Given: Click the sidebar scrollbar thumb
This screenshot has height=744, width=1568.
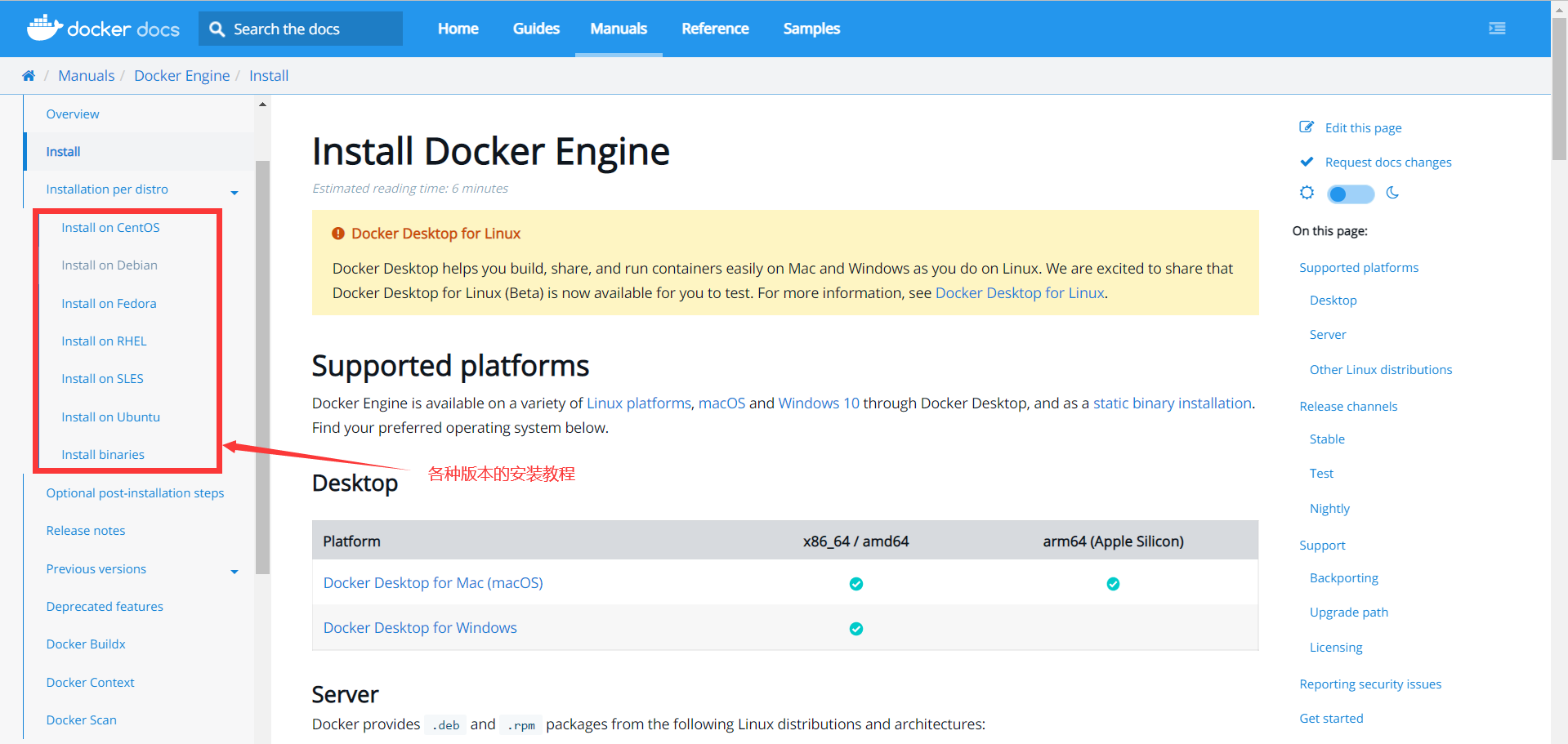Looking at the screenshot, I should (x=262, y=368).
